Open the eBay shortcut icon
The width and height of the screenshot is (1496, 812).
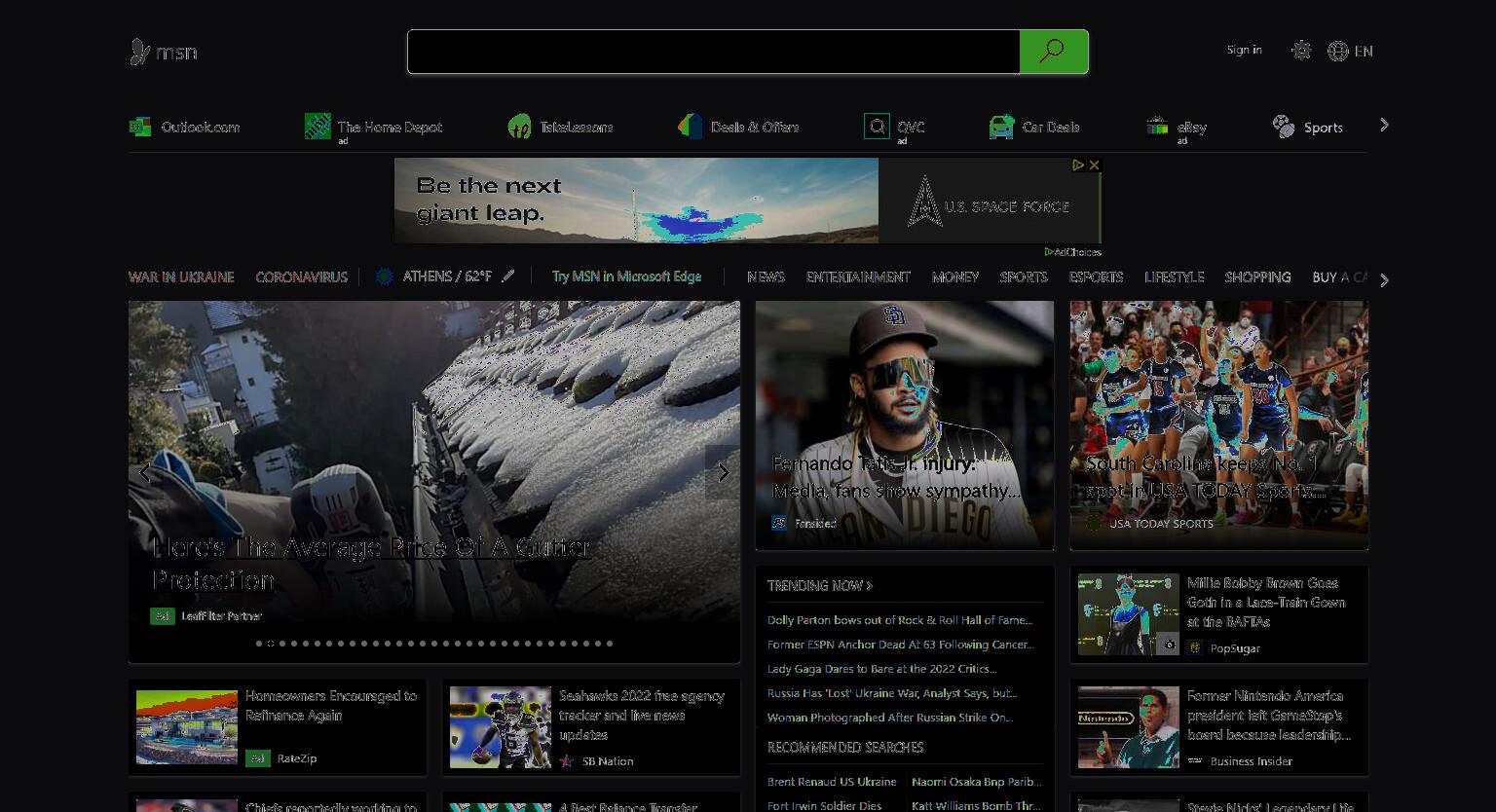[1157, 127]
